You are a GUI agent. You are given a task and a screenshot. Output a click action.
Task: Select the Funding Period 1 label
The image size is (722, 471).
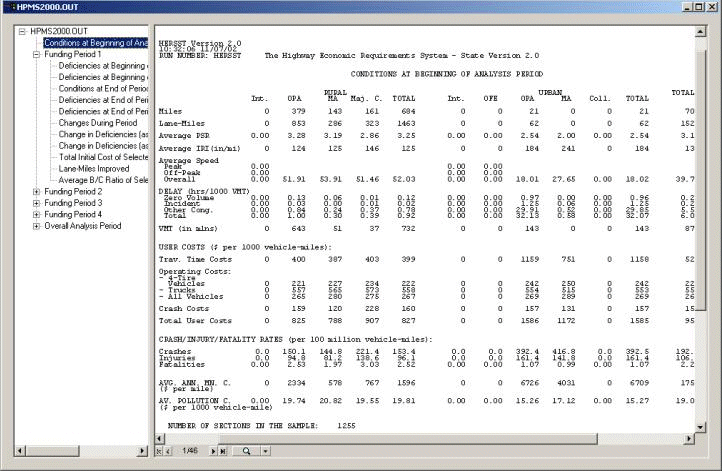coord(73,54)
